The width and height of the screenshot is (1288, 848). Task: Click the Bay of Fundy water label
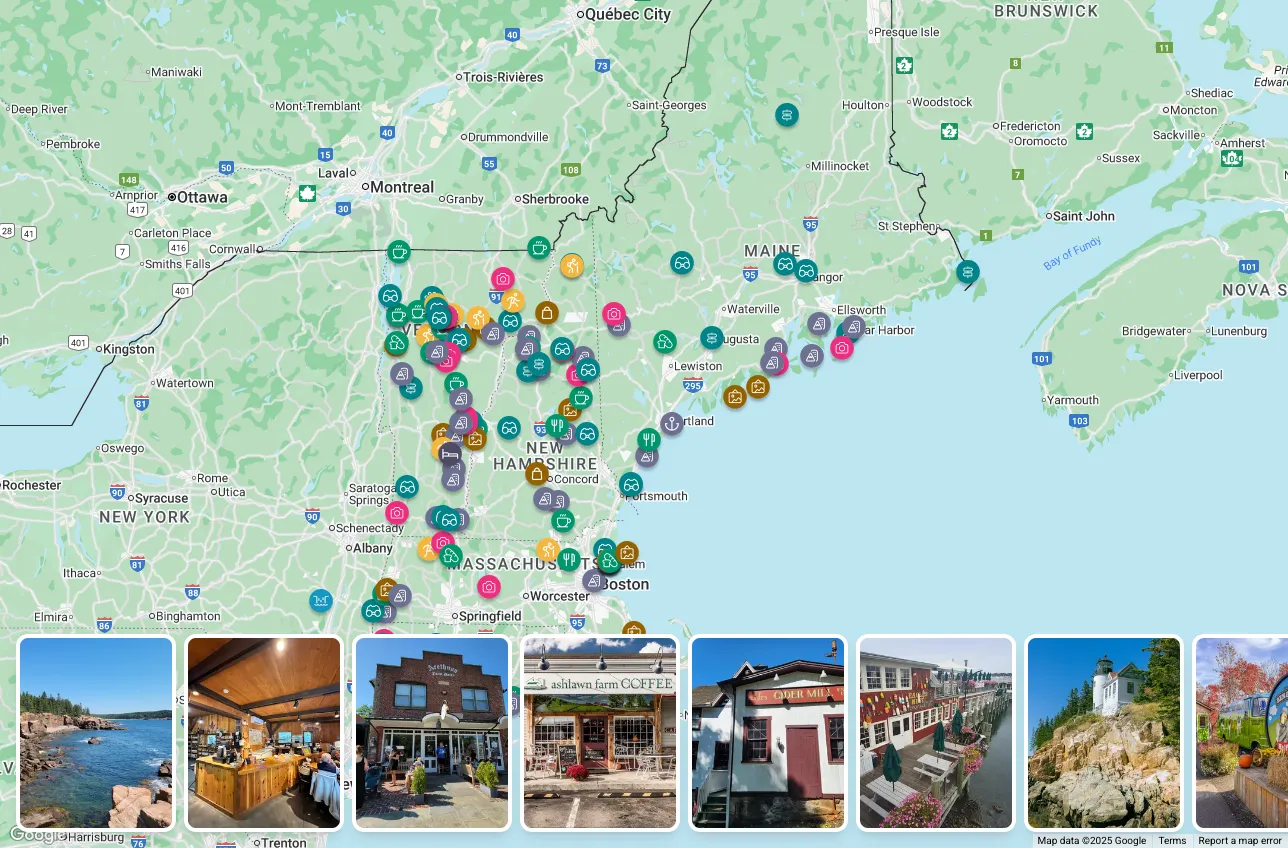pyautogui.click(x=1072, y=254)
